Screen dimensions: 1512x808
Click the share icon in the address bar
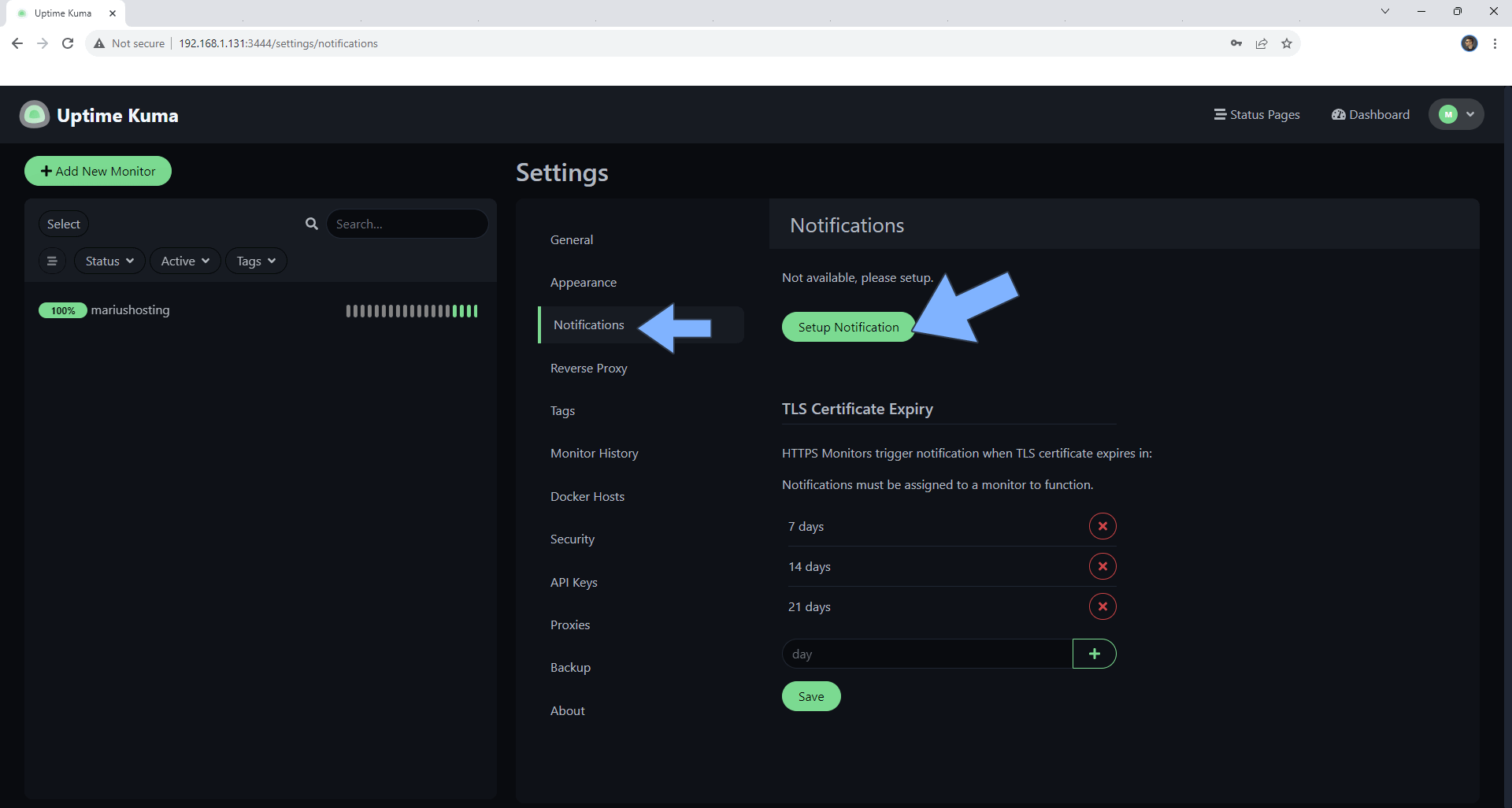pyautogui.click(x=1262, y=43)
